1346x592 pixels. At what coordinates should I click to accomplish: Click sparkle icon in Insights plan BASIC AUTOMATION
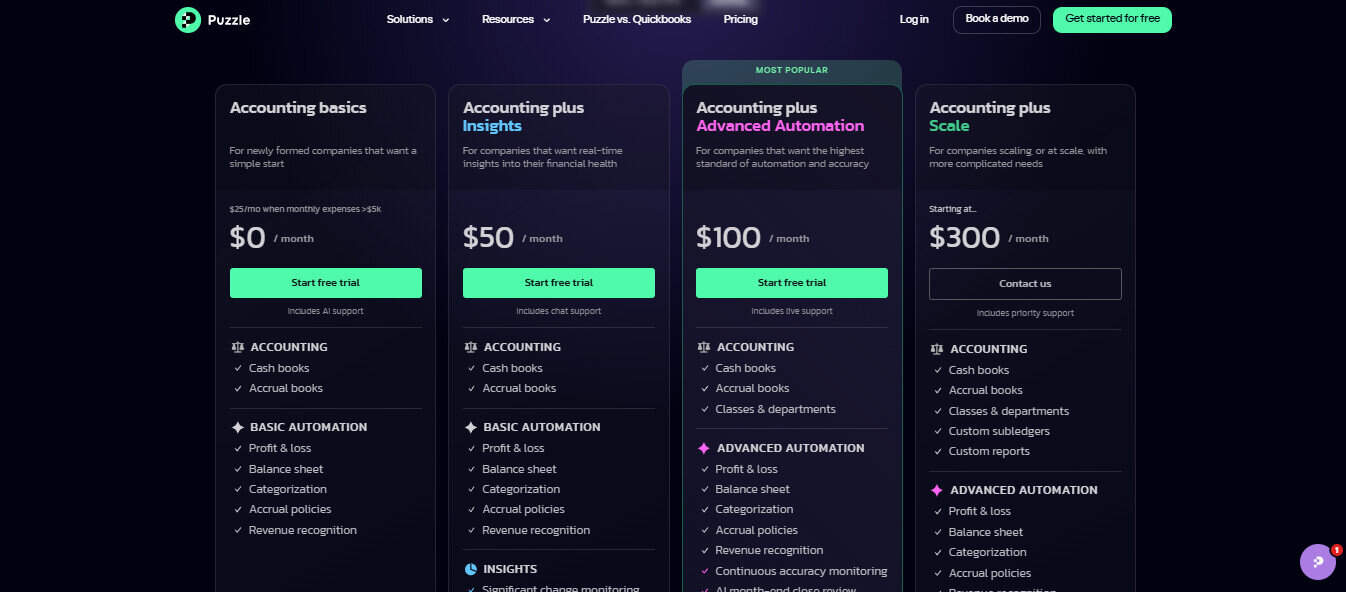[x=470, y=427]
